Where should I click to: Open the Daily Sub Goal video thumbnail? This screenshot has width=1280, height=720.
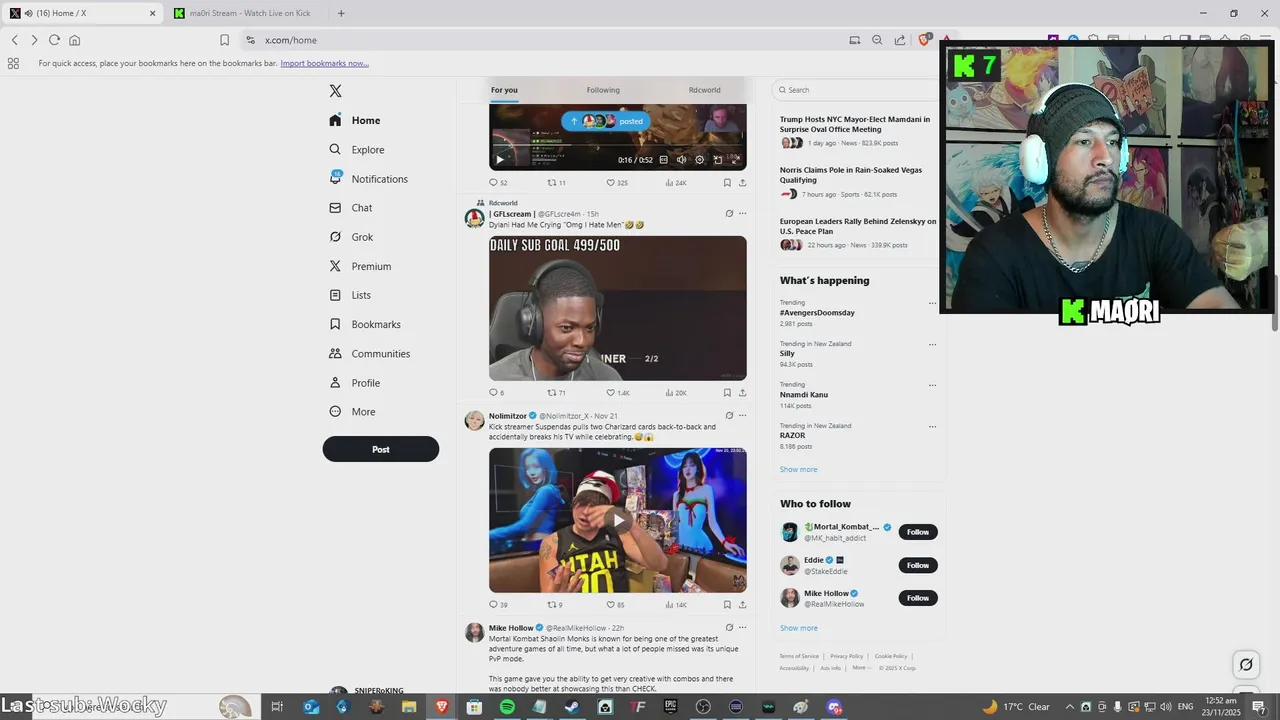click(x=617, y=308)
